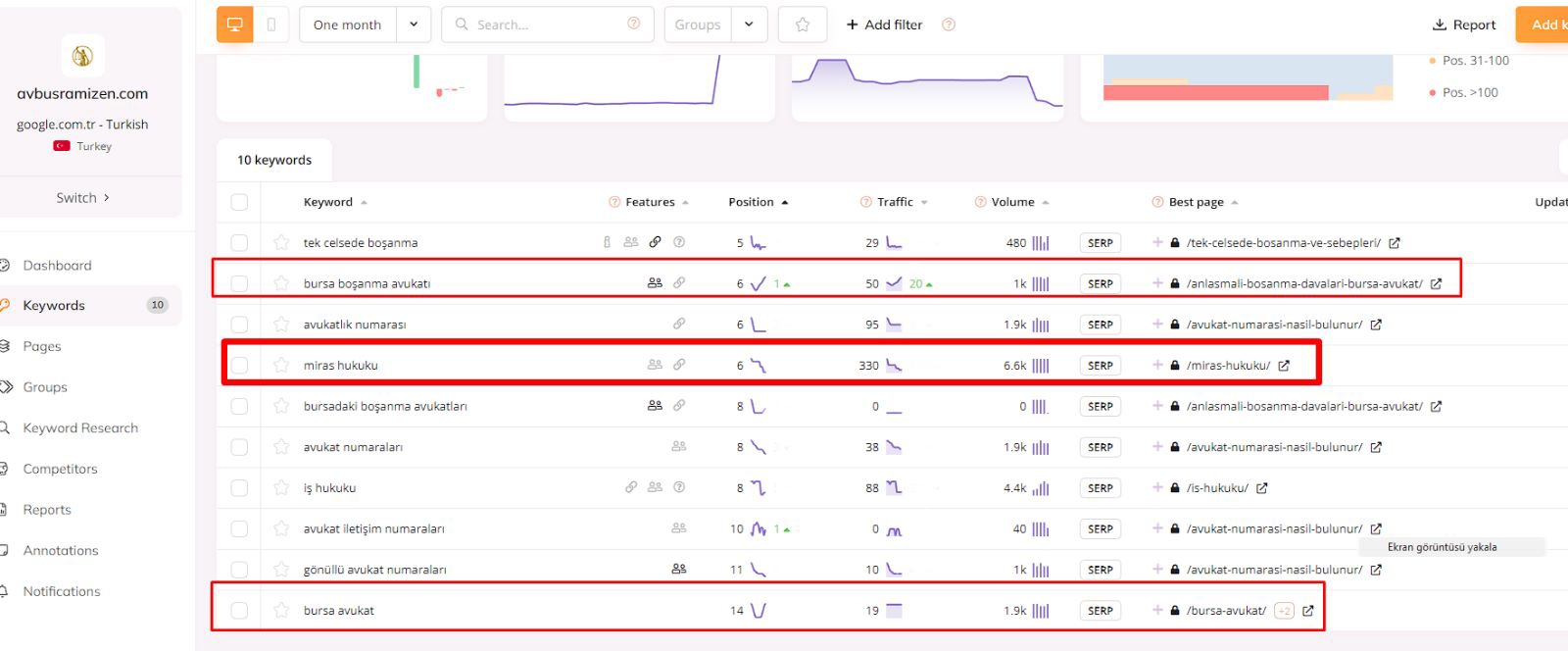Open external link for /miras-hukuku/ page
Viewport: 1568px width, 651px height.
point(1284,366)
